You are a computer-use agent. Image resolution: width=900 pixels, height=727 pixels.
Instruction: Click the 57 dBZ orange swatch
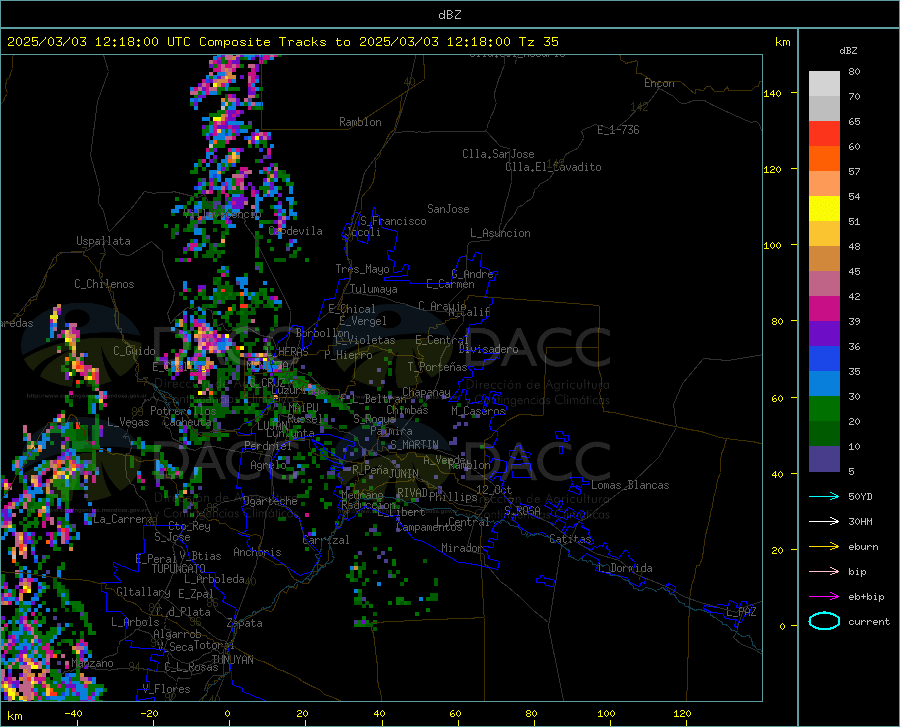[x=824, y=159]
